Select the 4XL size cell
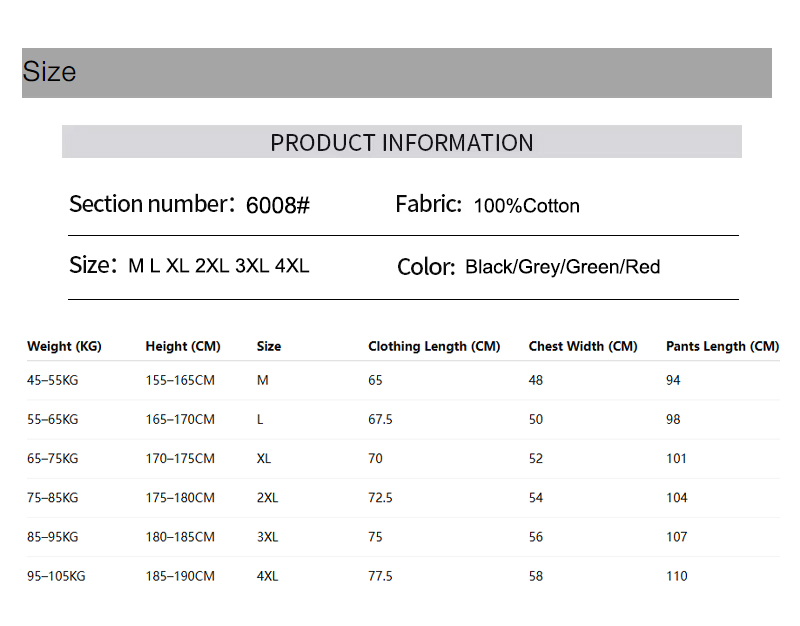The width and height of the screenshot is (800, 626). point(267,576)
